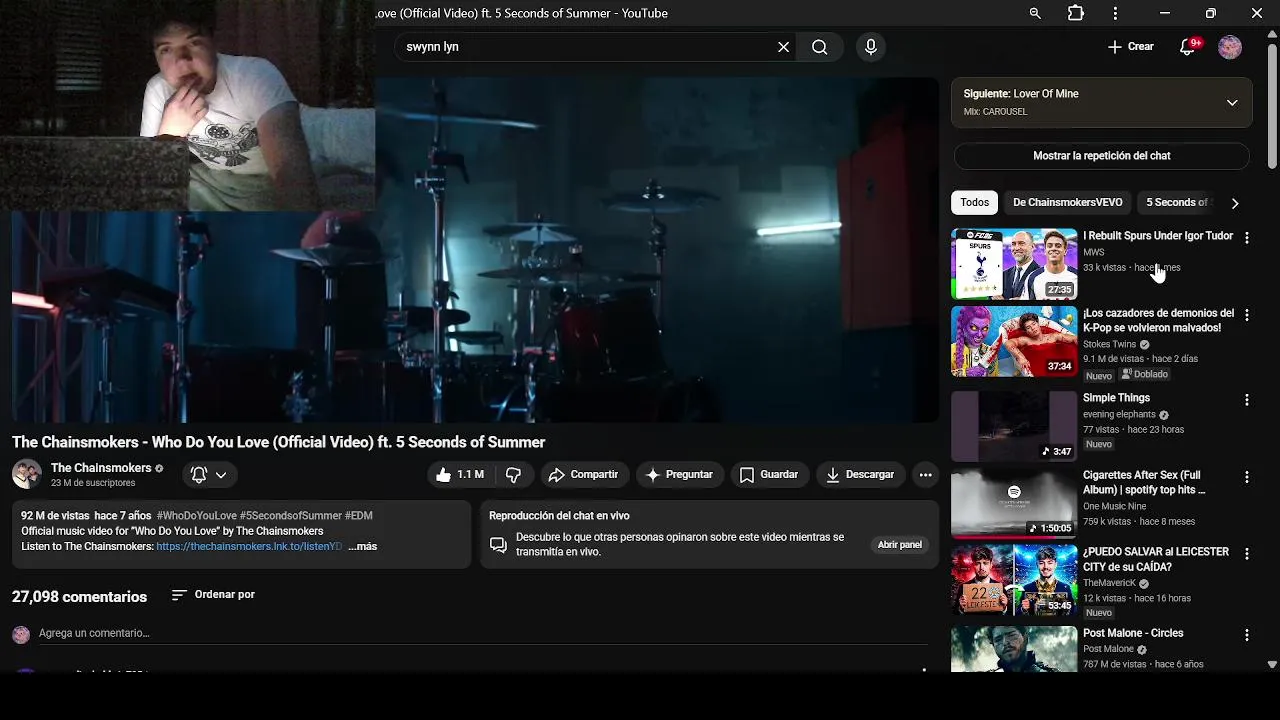Open The Chainsmokers channel avatar

(x=27, y=474)
